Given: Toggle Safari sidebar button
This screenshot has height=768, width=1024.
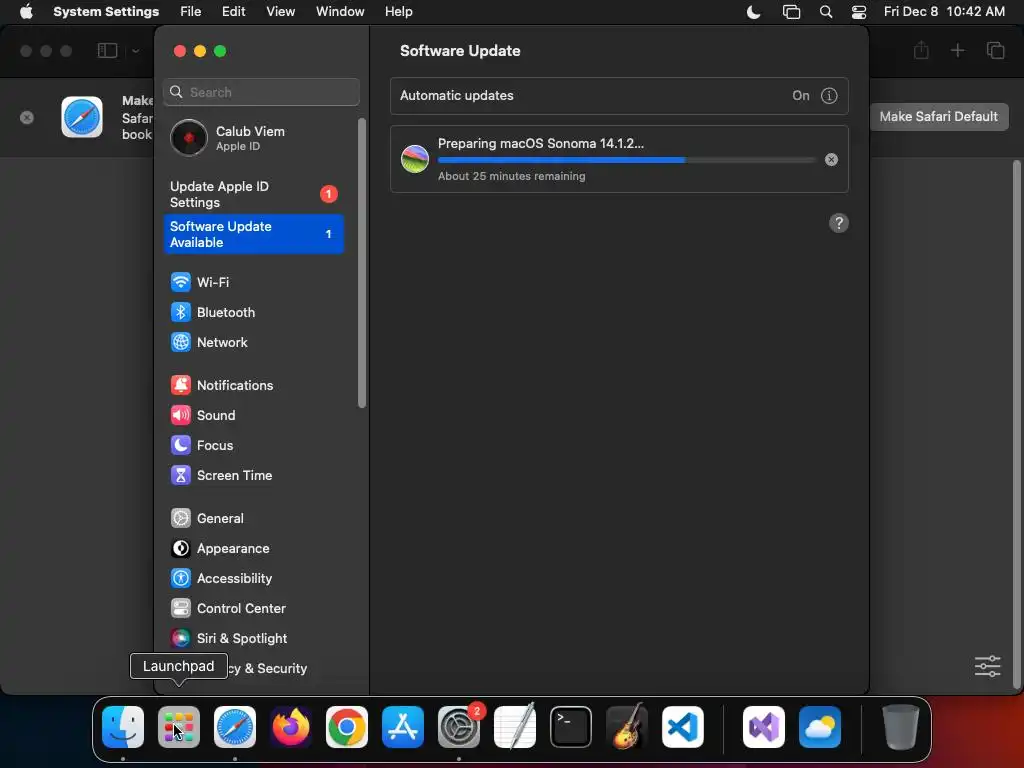Looking at the screenshot, I should click(107, 50).
